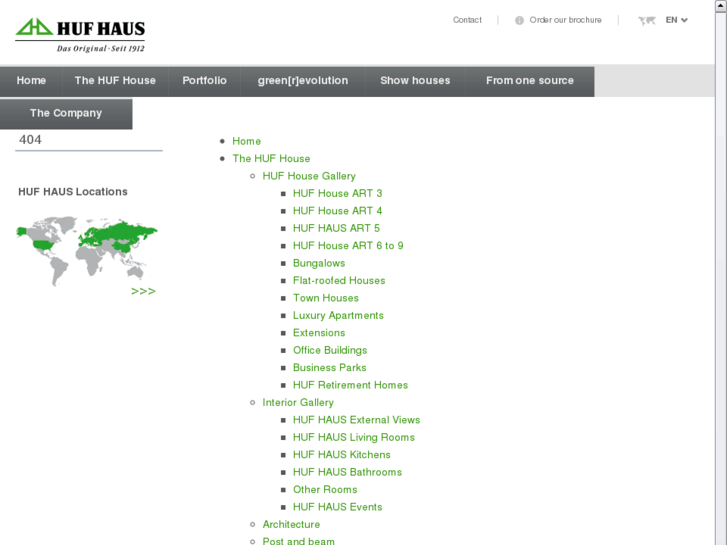Screen dimensions: 727x545
Task: Open The Company menu item
Action: click(66, 113)
